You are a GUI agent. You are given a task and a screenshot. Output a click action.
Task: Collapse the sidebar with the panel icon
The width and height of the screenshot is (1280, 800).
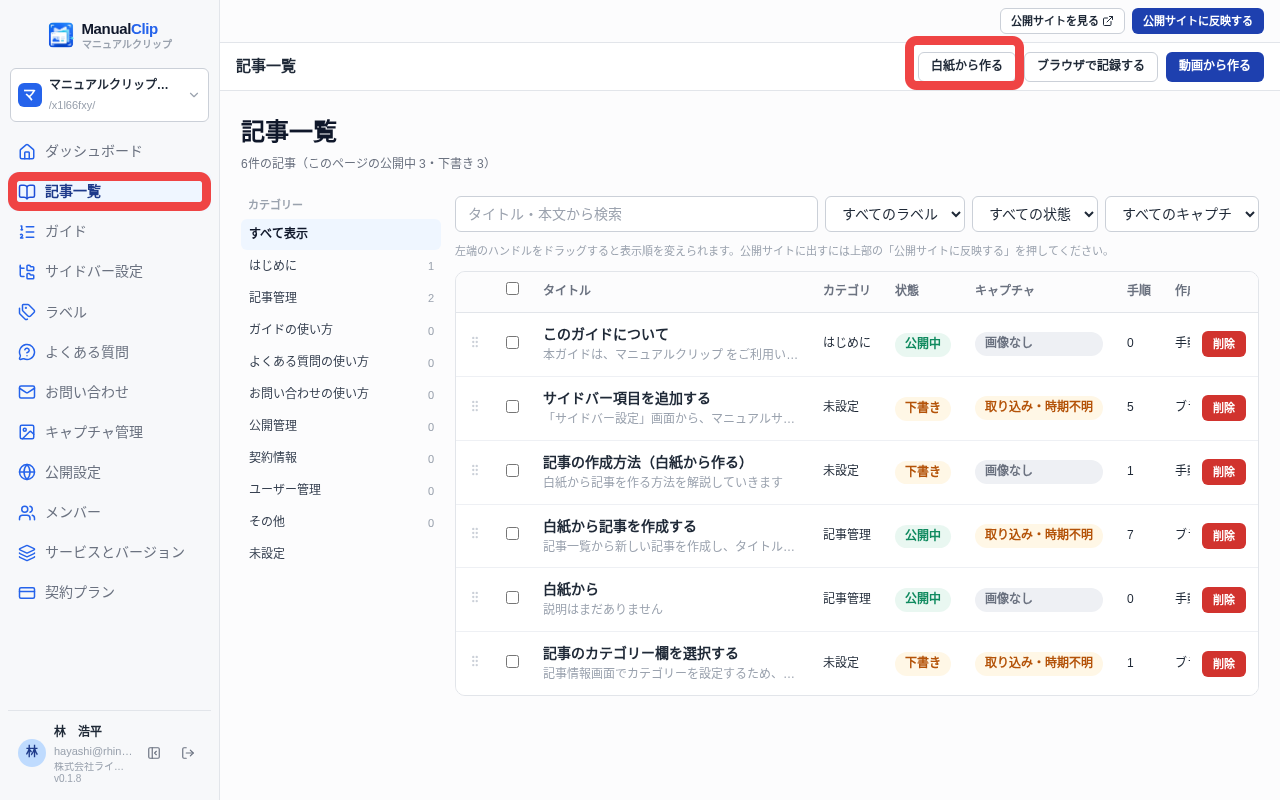154,753
